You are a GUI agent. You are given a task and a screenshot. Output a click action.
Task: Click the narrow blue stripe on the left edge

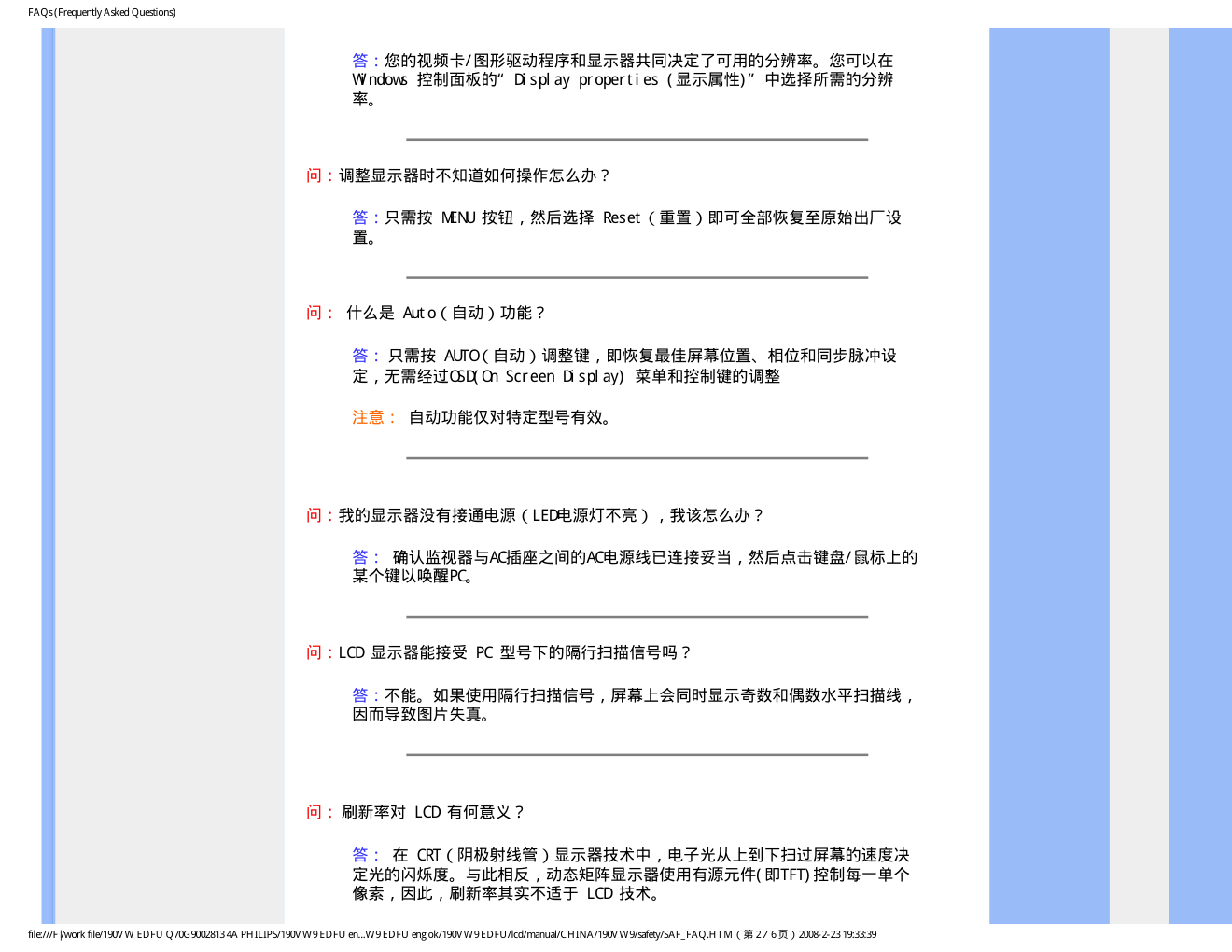(49, 467)
